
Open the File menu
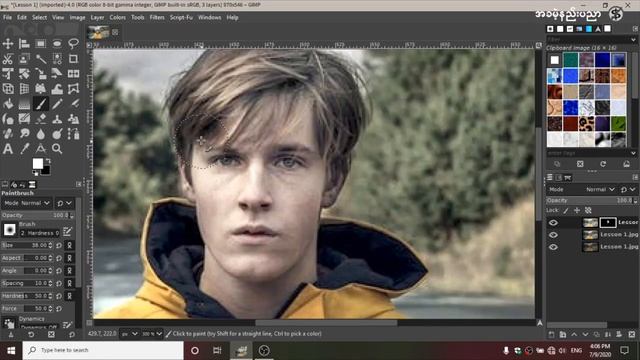click(7, 18)
